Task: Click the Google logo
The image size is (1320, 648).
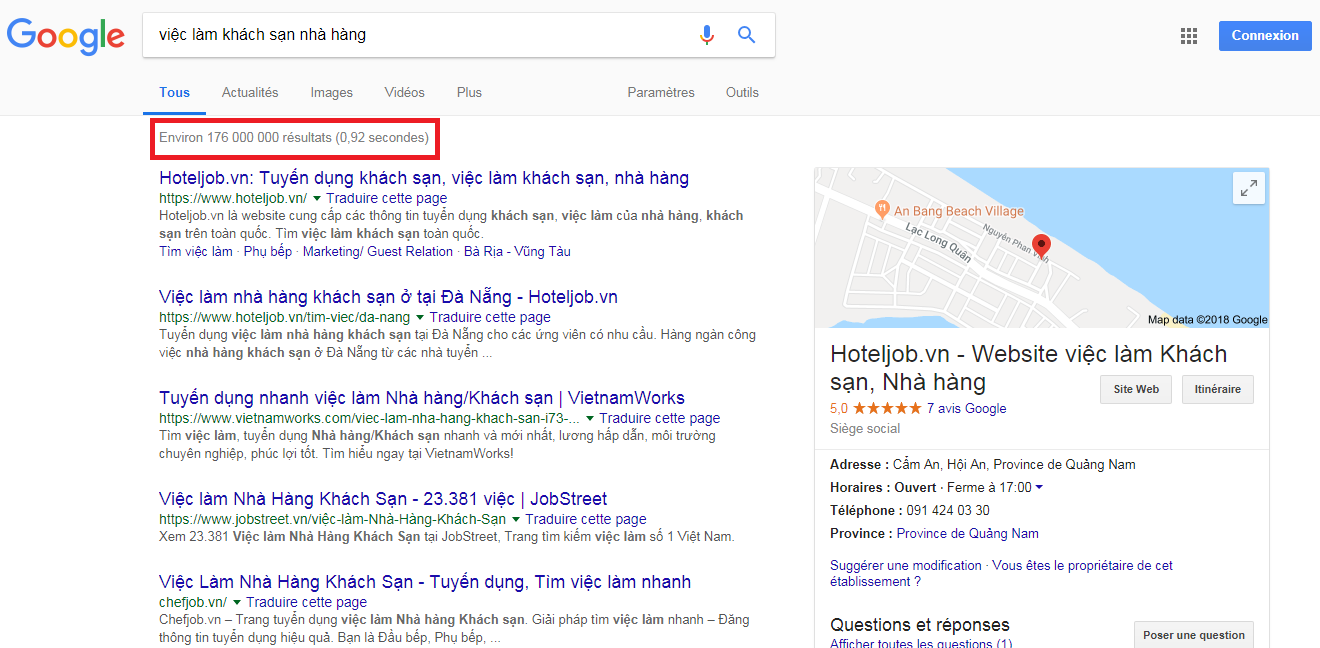Action: click(66, 36)
